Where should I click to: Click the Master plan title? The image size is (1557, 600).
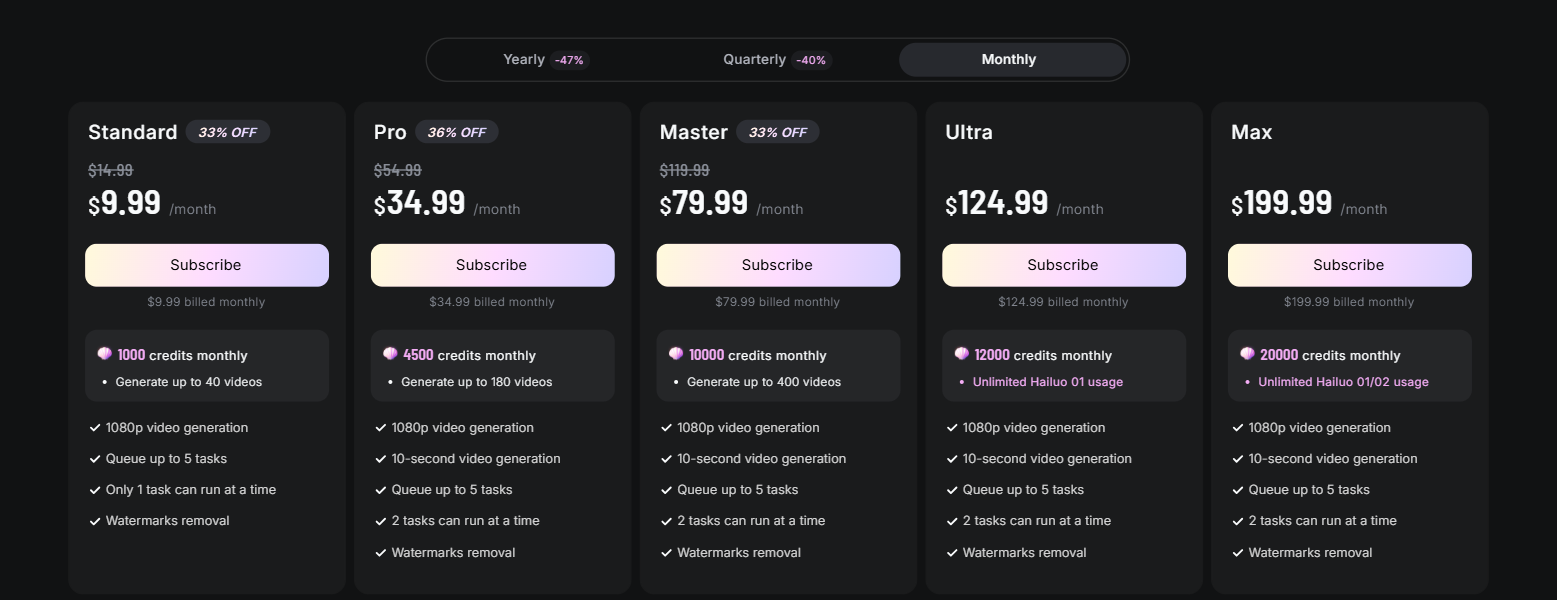click(x=694, y=132)
